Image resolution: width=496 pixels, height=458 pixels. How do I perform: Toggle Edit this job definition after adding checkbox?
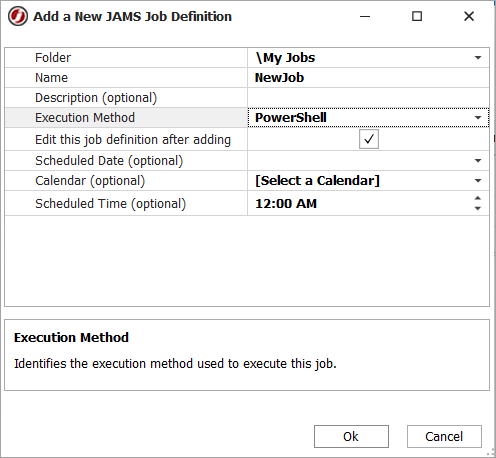(369, 139)
